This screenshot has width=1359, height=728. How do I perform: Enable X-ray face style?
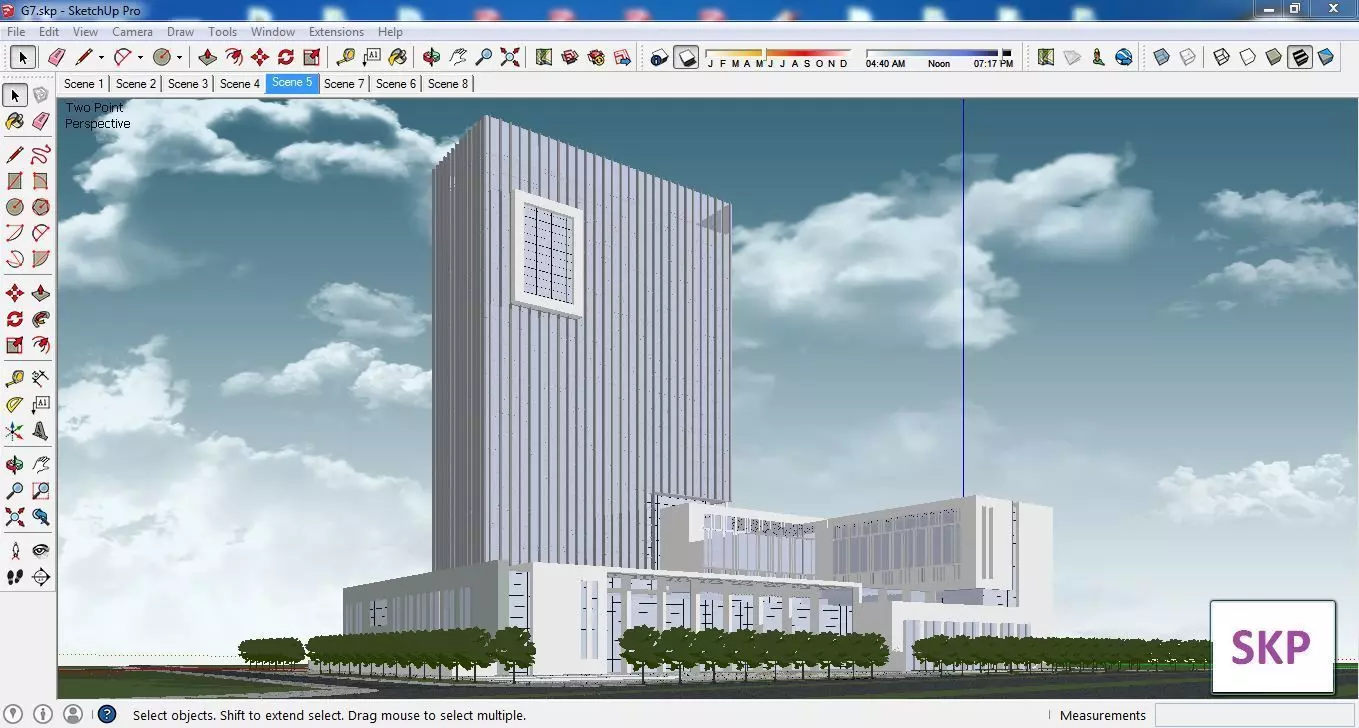coord(1162,57)
